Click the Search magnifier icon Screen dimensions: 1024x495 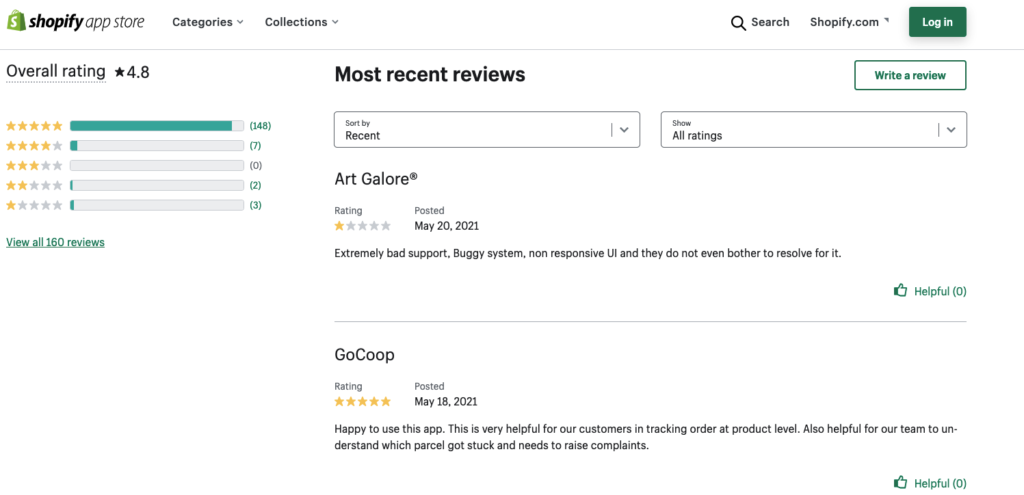pos(738,23)
